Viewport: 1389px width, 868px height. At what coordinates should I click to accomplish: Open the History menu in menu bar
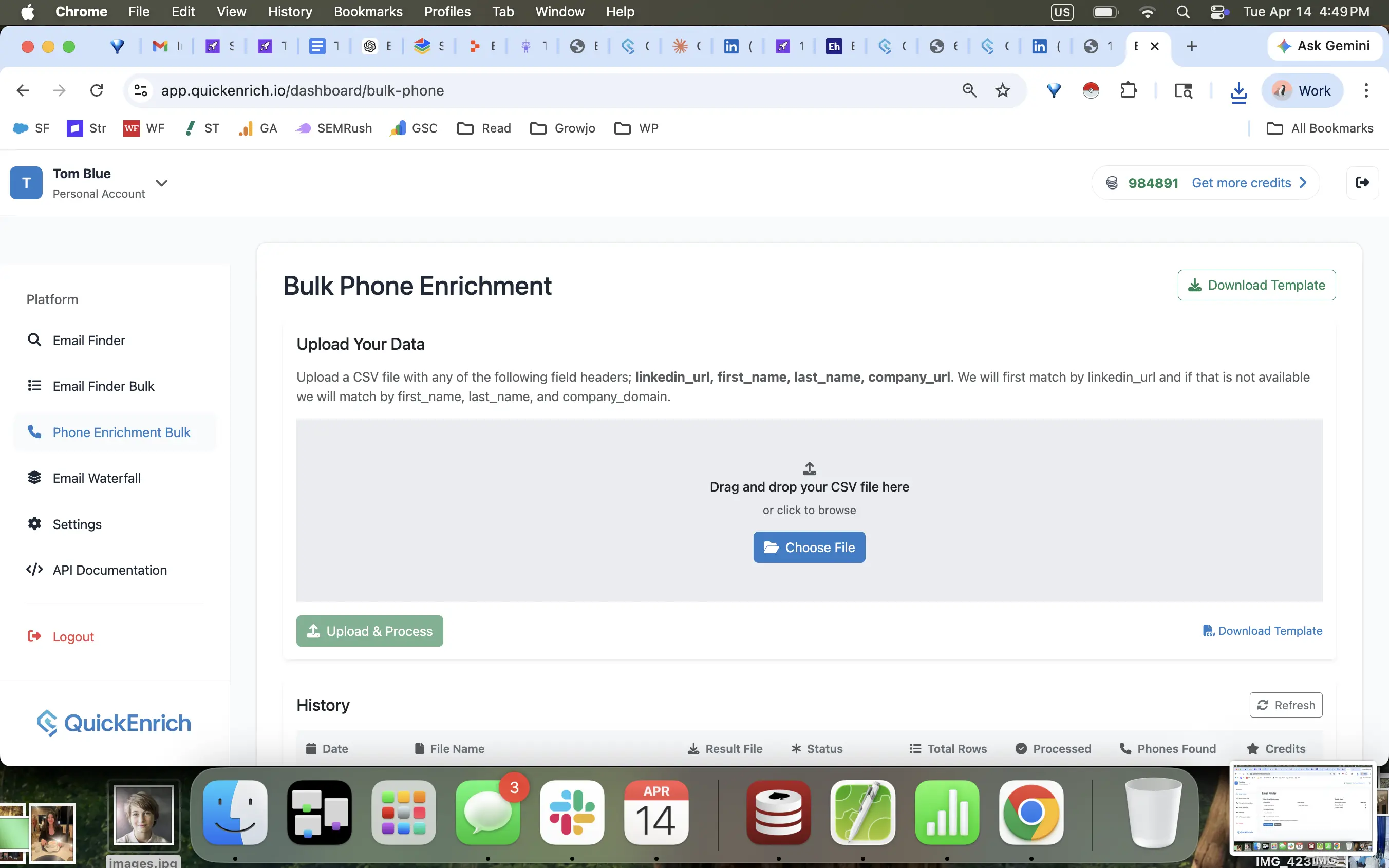(x=290, y=11)
